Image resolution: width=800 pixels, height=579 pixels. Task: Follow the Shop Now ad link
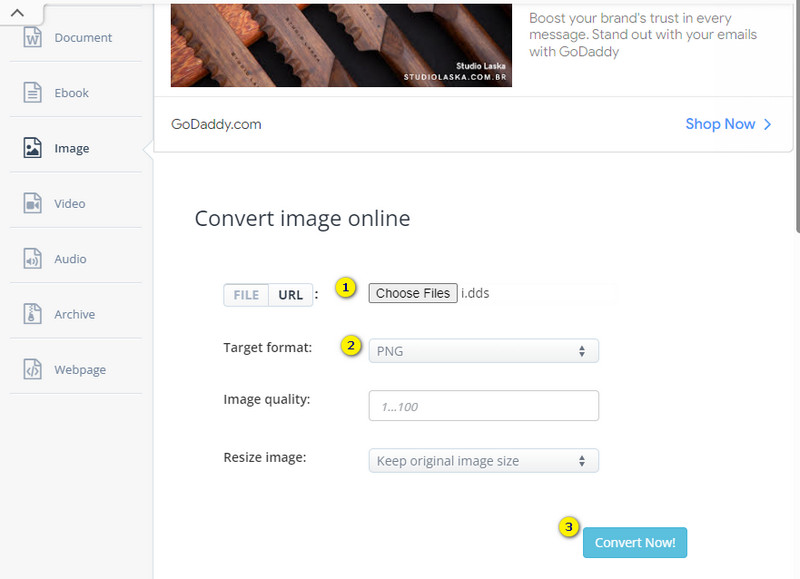(728, 124)
